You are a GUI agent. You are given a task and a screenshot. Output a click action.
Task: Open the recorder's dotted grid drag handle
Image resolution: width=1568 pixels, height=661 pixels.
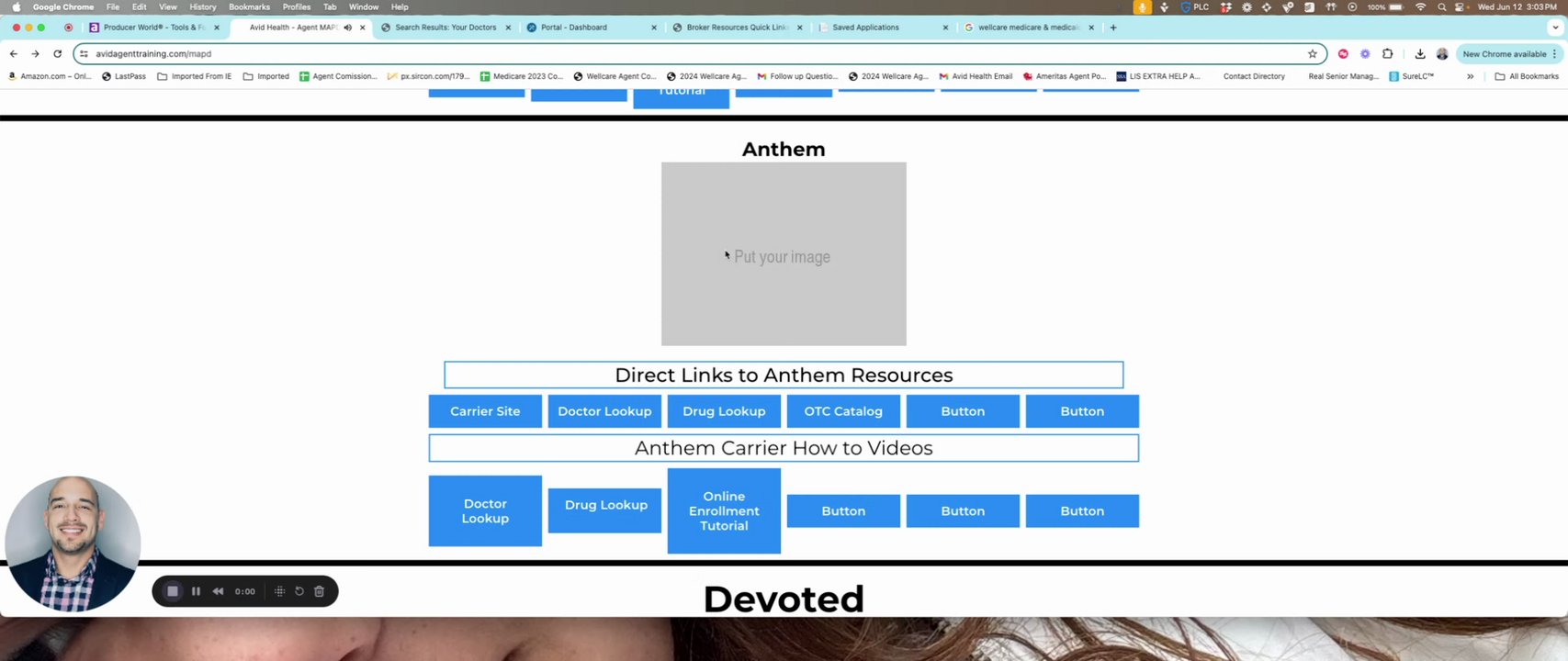[x=279, y=591]
